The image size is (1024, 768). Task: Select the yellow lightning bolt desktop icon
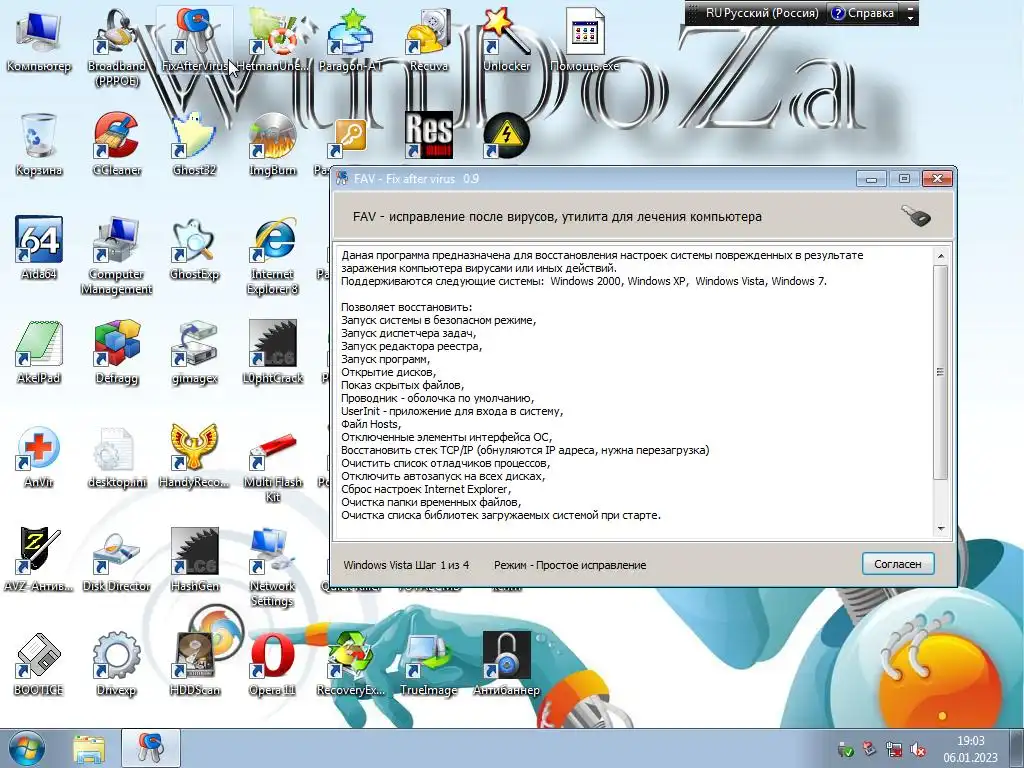pos(506,136)
